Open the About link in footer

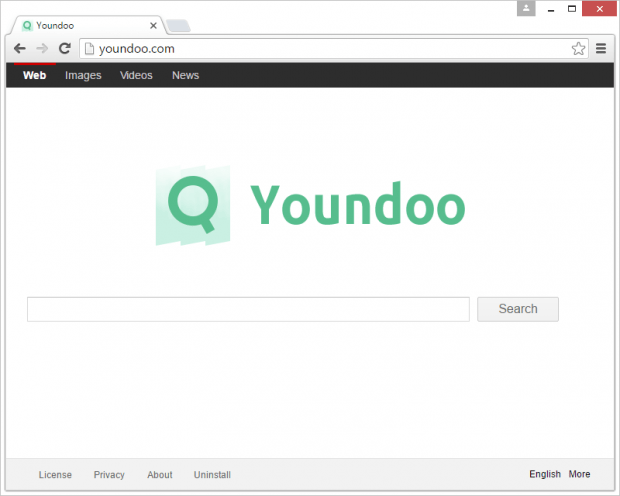[x=160, y=475]
